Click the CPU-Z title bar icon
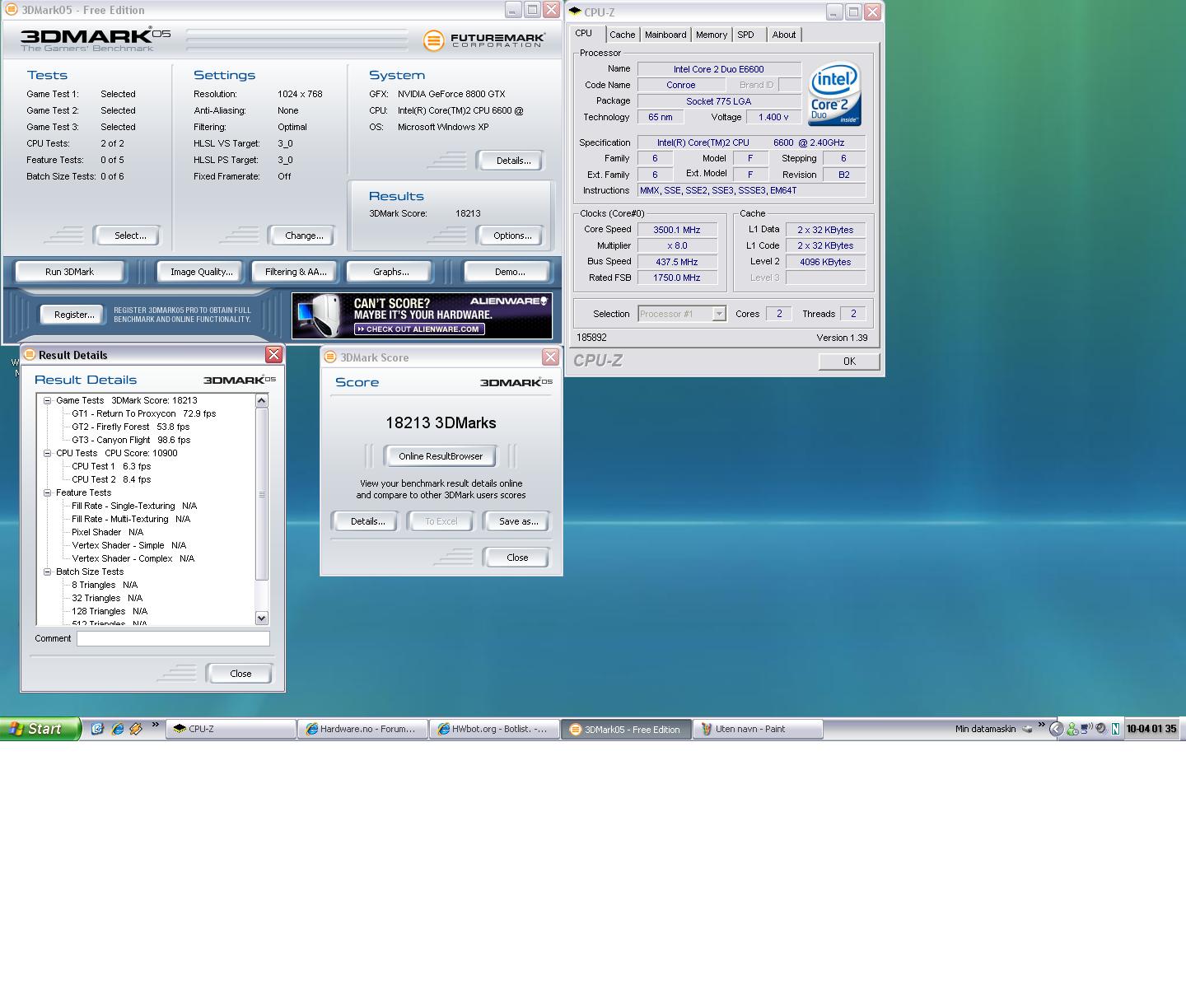This screenshot has width=1186, height=1008. tap(575, 12)
